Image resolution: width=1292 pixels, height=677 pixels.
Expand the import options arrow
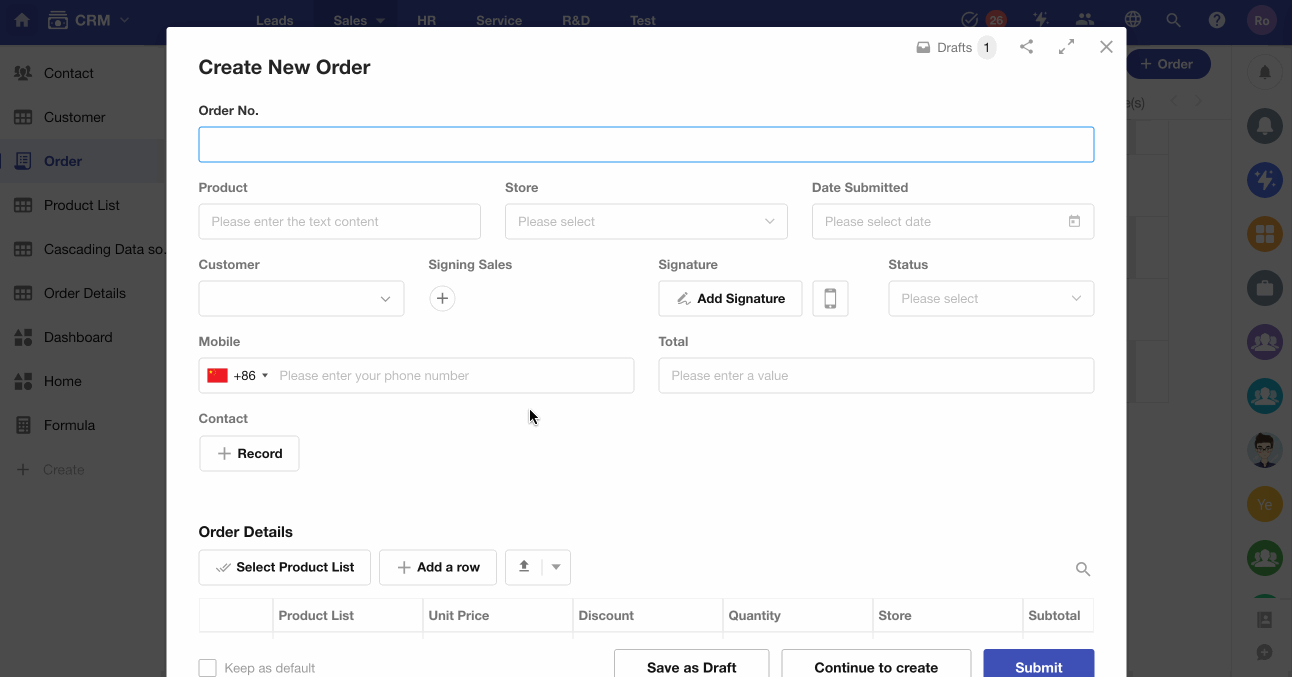coord(556,567)
